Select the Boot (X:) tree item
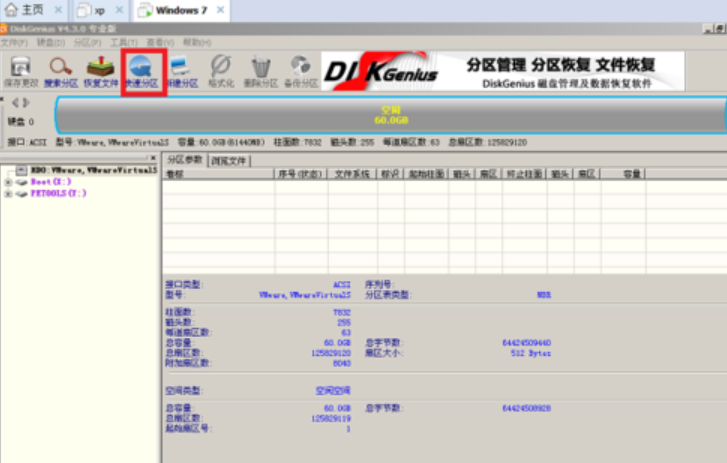 [x=51, y=182]
